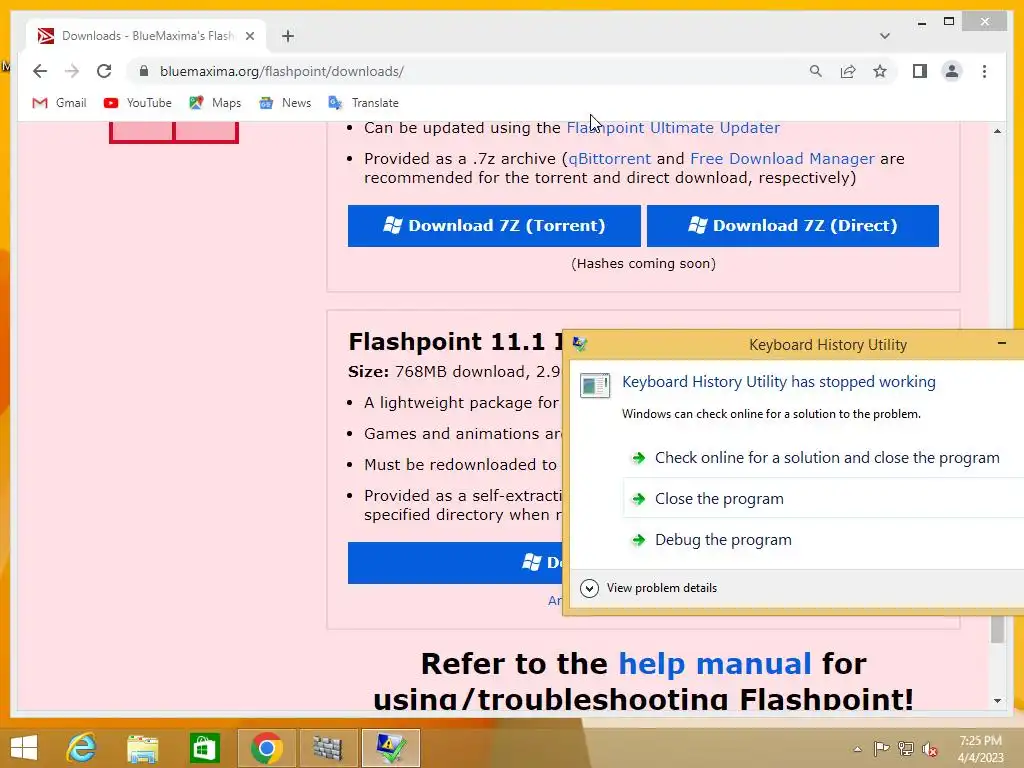Show hidden tray icons arrow
The image size is (1024, 768).
(857, 749)
